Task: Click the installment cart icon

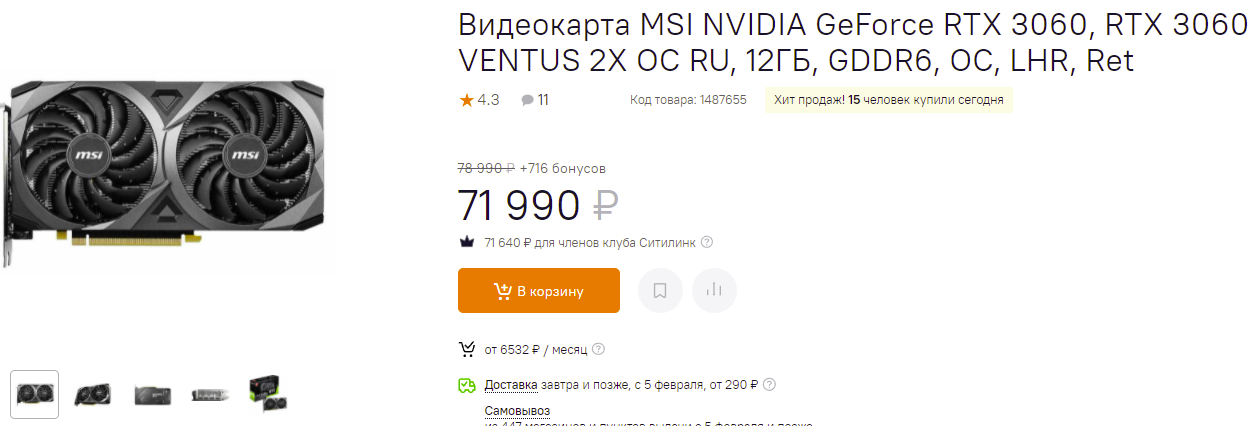Action: click(x=466, y=349)
